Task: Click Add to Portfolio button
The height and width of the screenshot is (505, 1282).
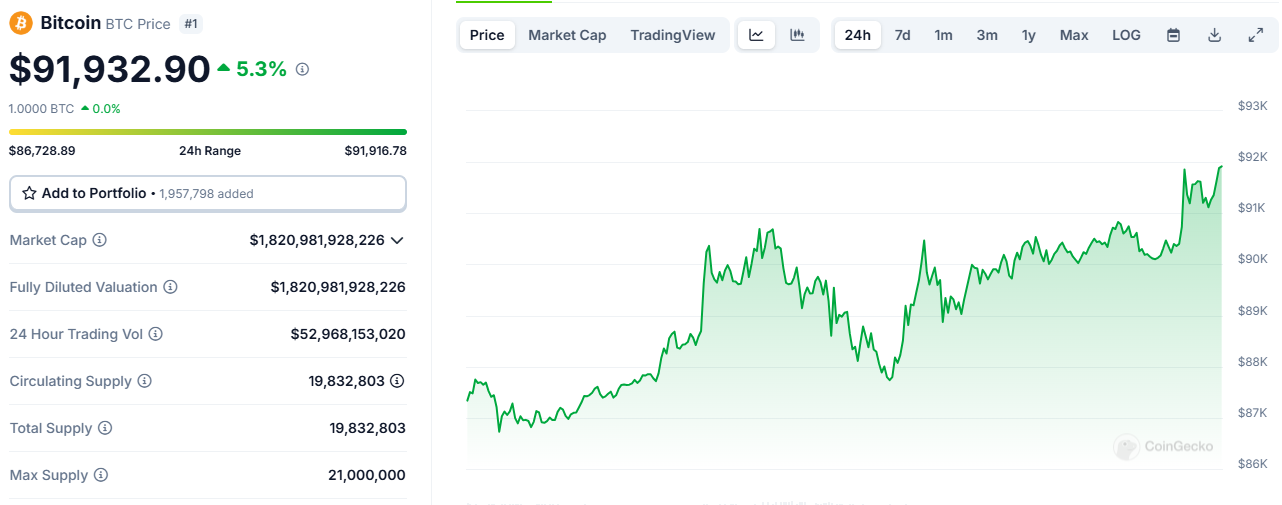Action: [x=207, y=193]
